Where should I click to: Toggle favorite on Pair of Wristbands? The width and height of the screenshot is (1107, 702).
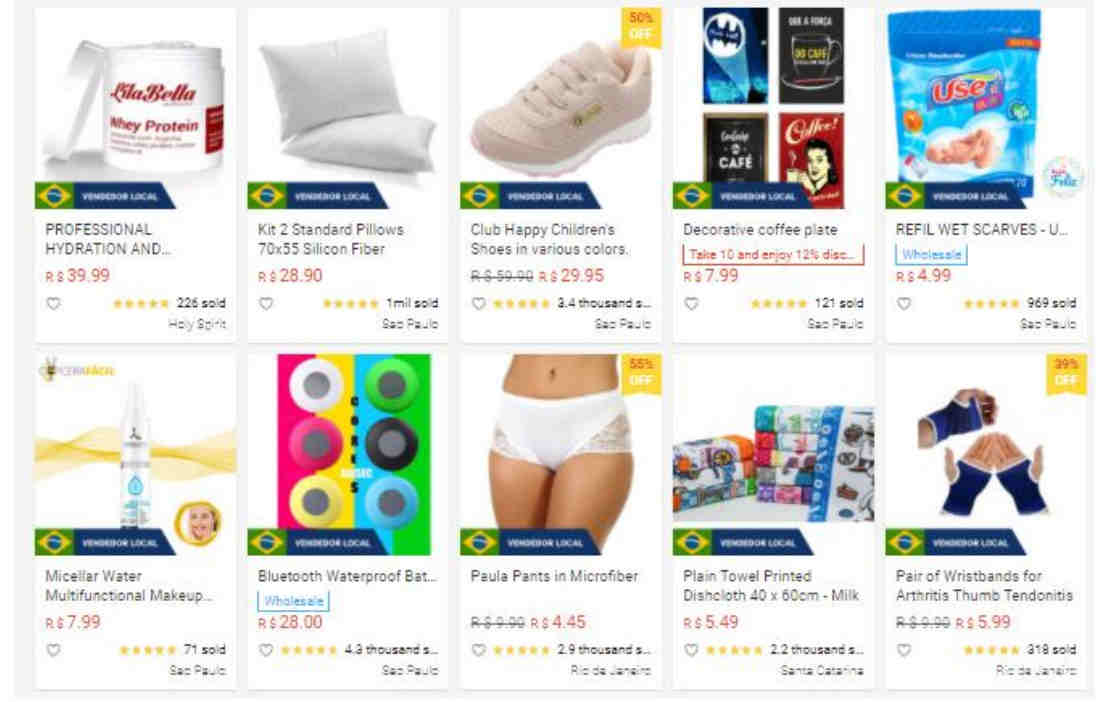[x=904, y=650]
